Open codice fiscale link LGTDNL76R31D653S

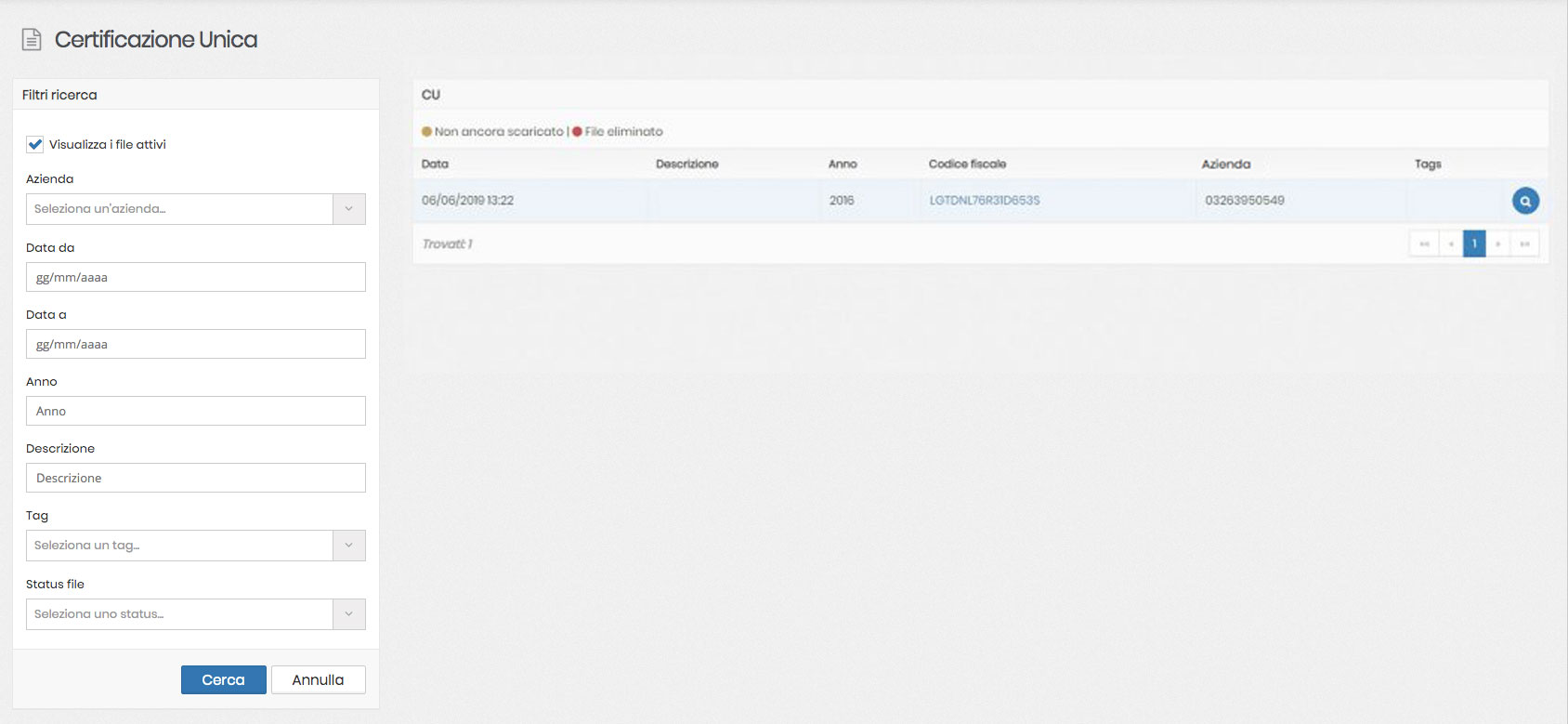point(984,201)
